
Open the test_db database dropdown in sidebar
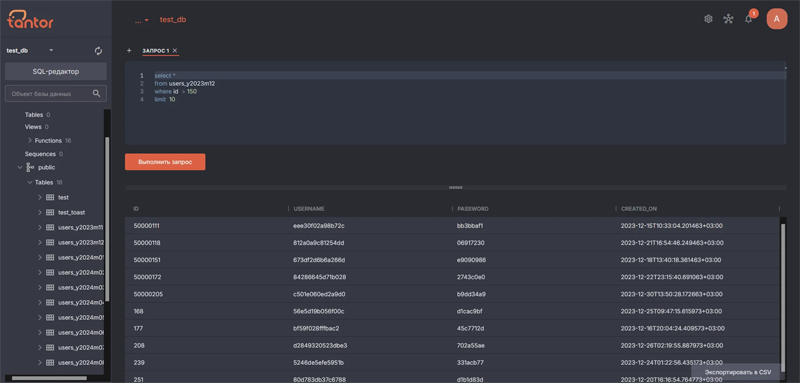[x=51, y=50]
